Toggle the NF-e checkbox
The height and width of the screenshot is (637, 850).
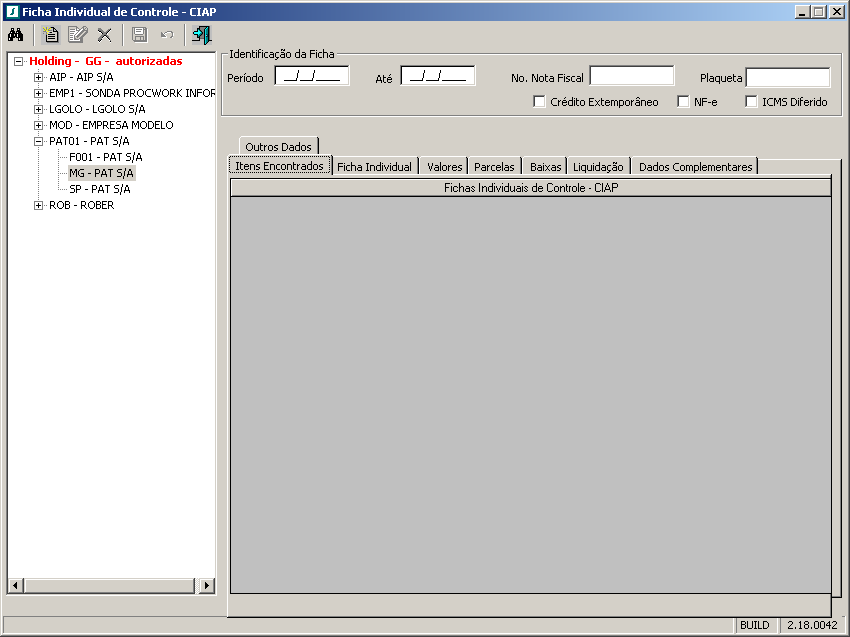[x=684, y=102]
